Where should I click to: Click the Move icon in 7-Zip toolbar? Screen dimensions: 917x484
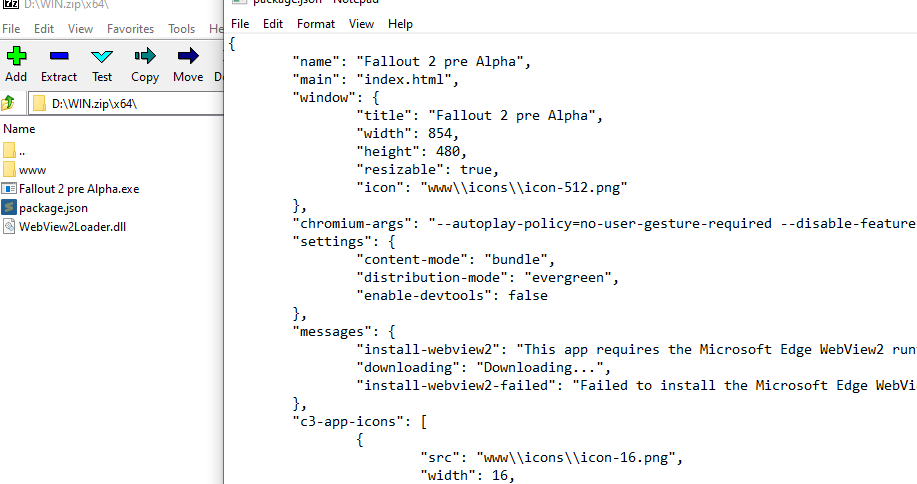click(188, 56)
